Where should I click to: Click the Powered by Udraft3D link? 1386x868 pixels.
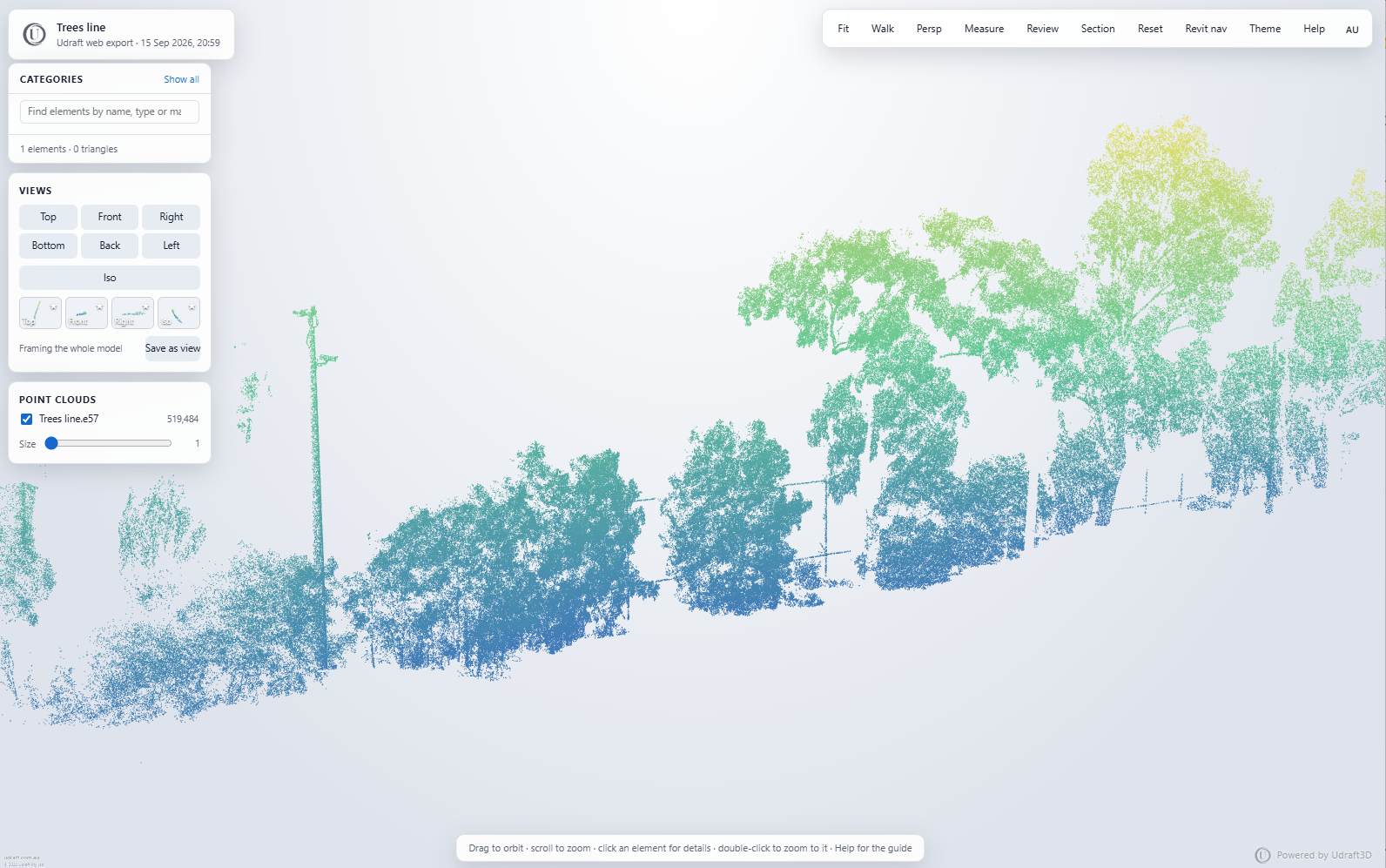coord(1313,855)
